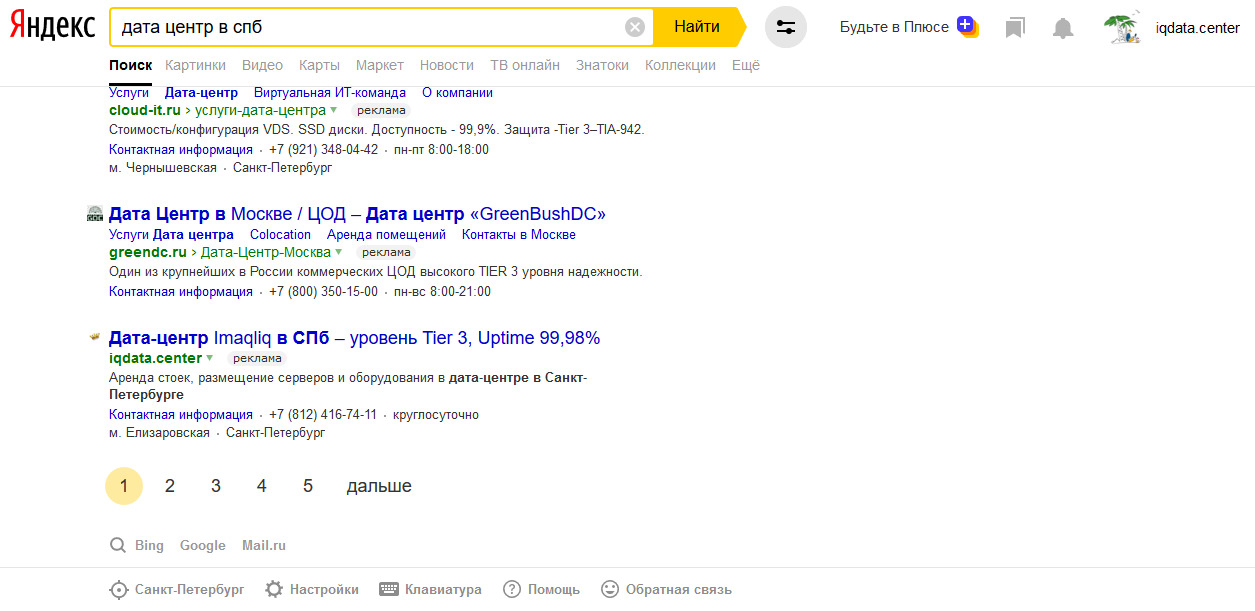Open the greendc.ru domain link

148,252
